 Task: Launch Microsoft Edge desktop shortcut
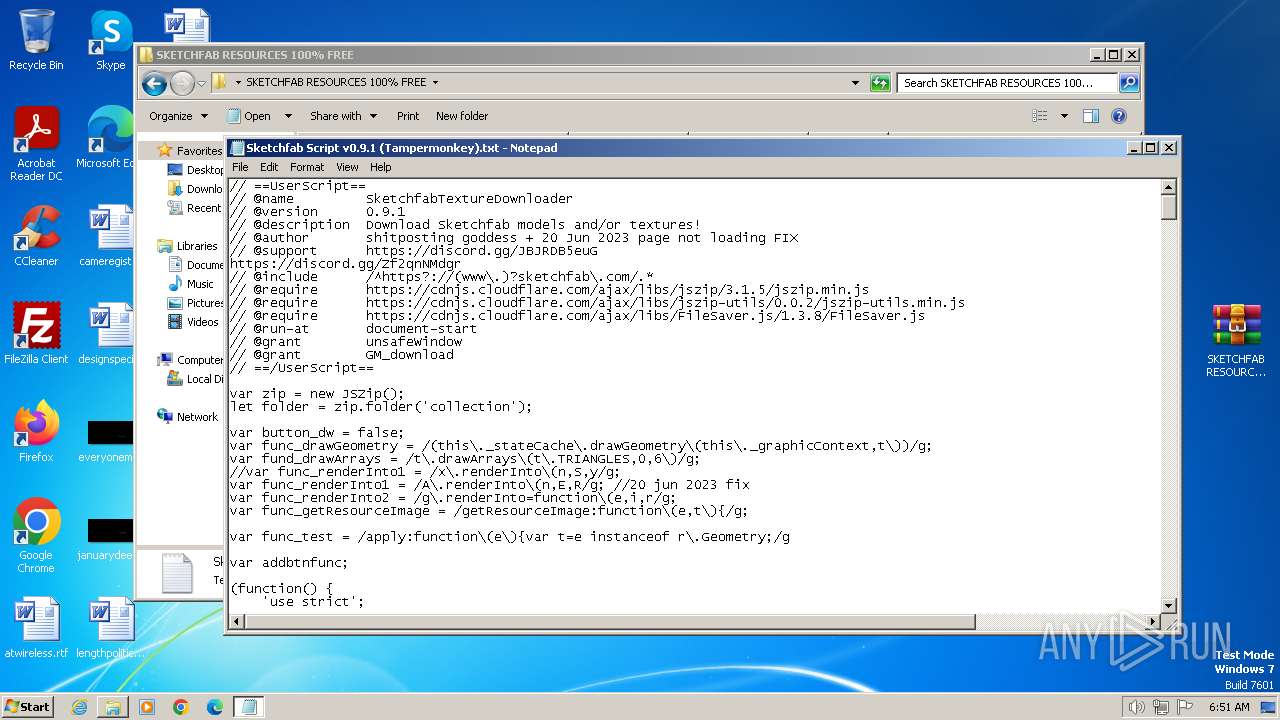[x=104, y=138]
